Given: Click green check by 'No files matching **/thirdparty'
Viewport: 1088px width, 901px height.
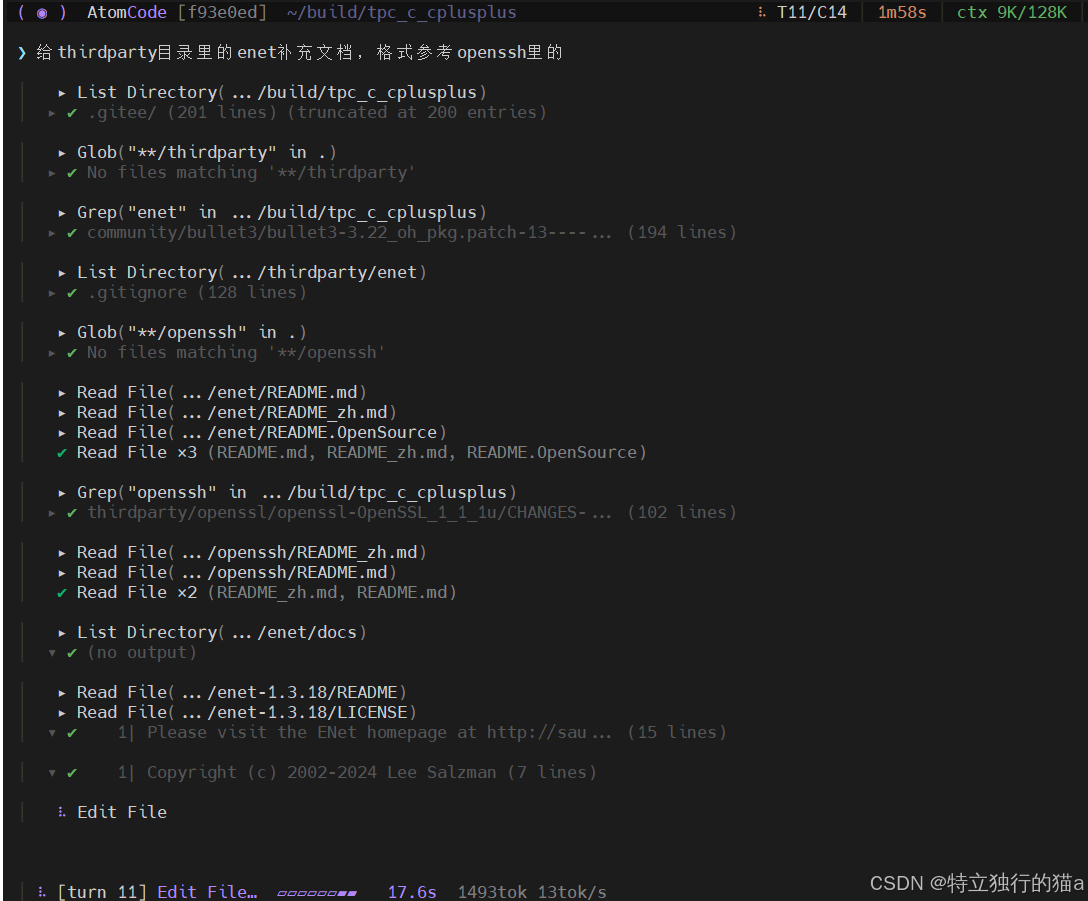Looking at the screenshot, I should coord(71,173).
